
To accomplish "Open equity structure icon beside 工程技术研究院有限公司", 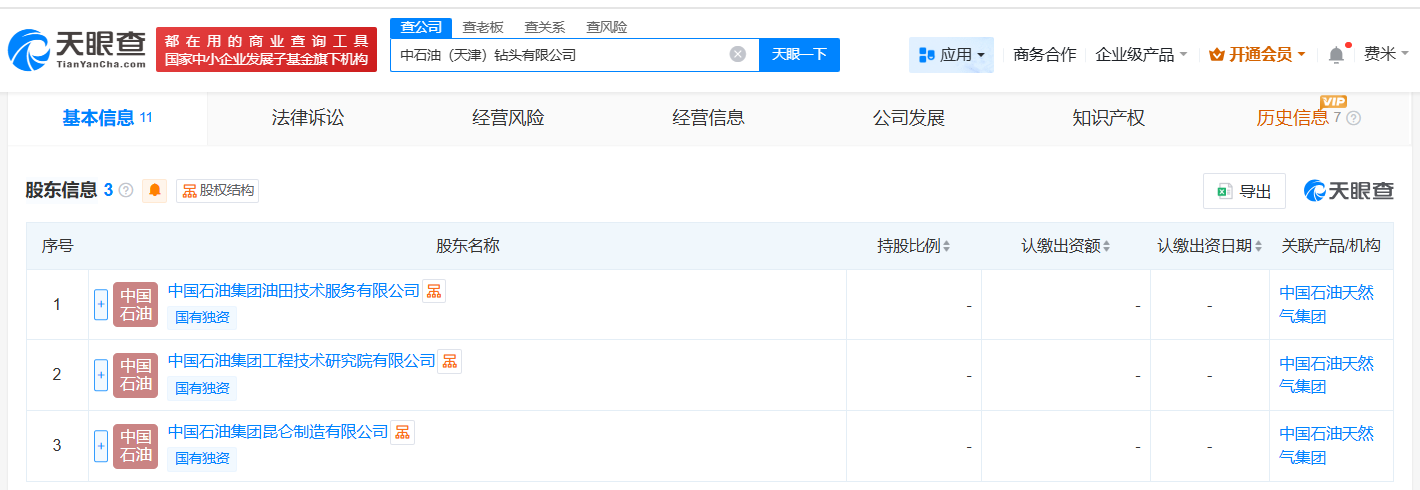I will point(450,361).
